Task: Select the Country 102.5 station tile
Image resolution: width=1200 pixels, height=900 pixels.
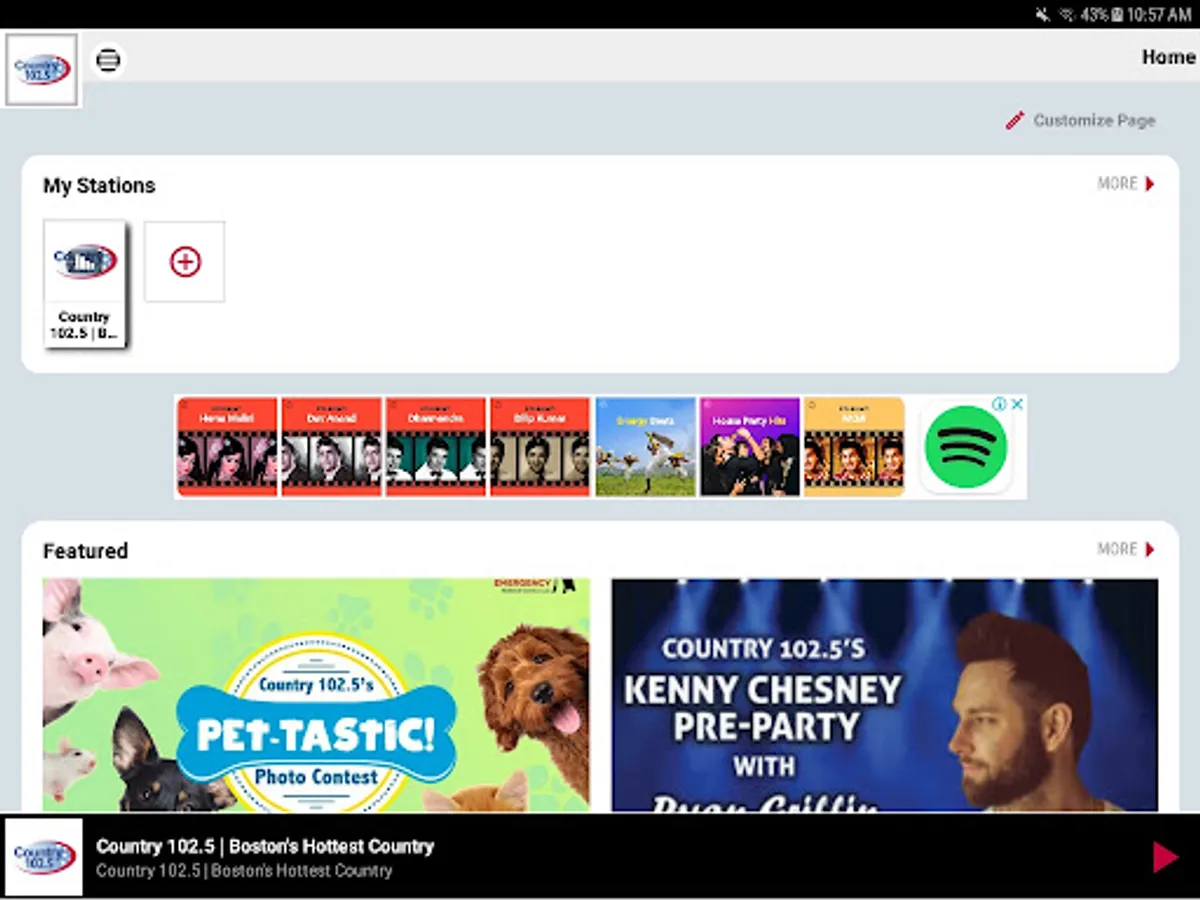Action: tap(85, 284)
